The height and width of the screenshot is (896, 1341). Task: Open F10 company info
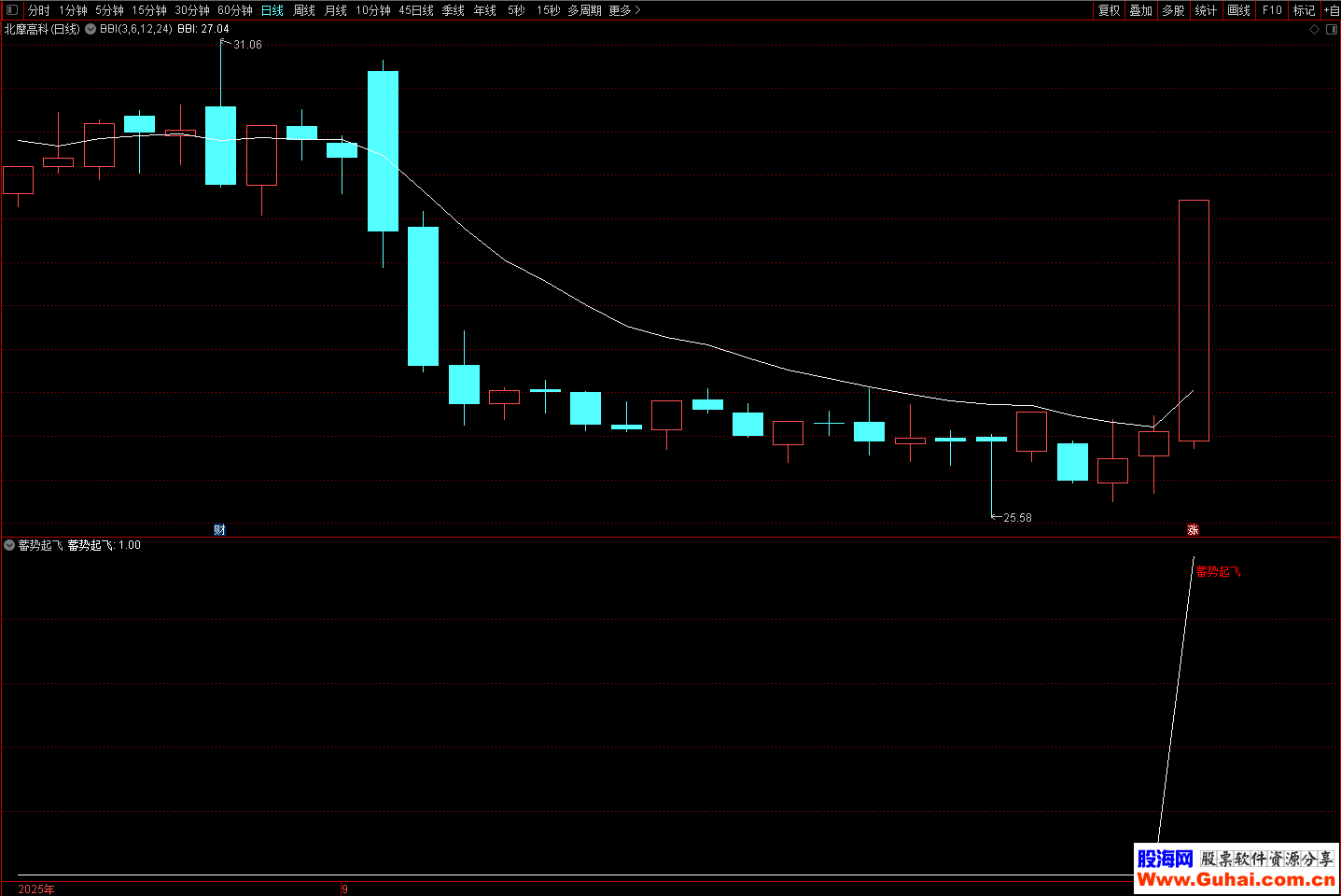1272,10
